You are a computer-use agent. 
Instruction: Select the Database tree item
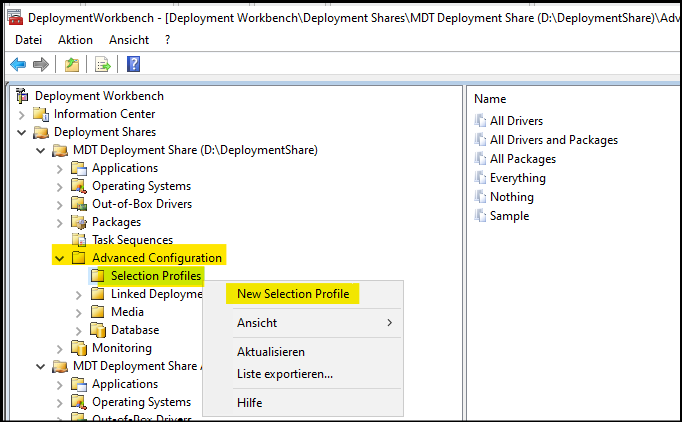click(135, 330)
